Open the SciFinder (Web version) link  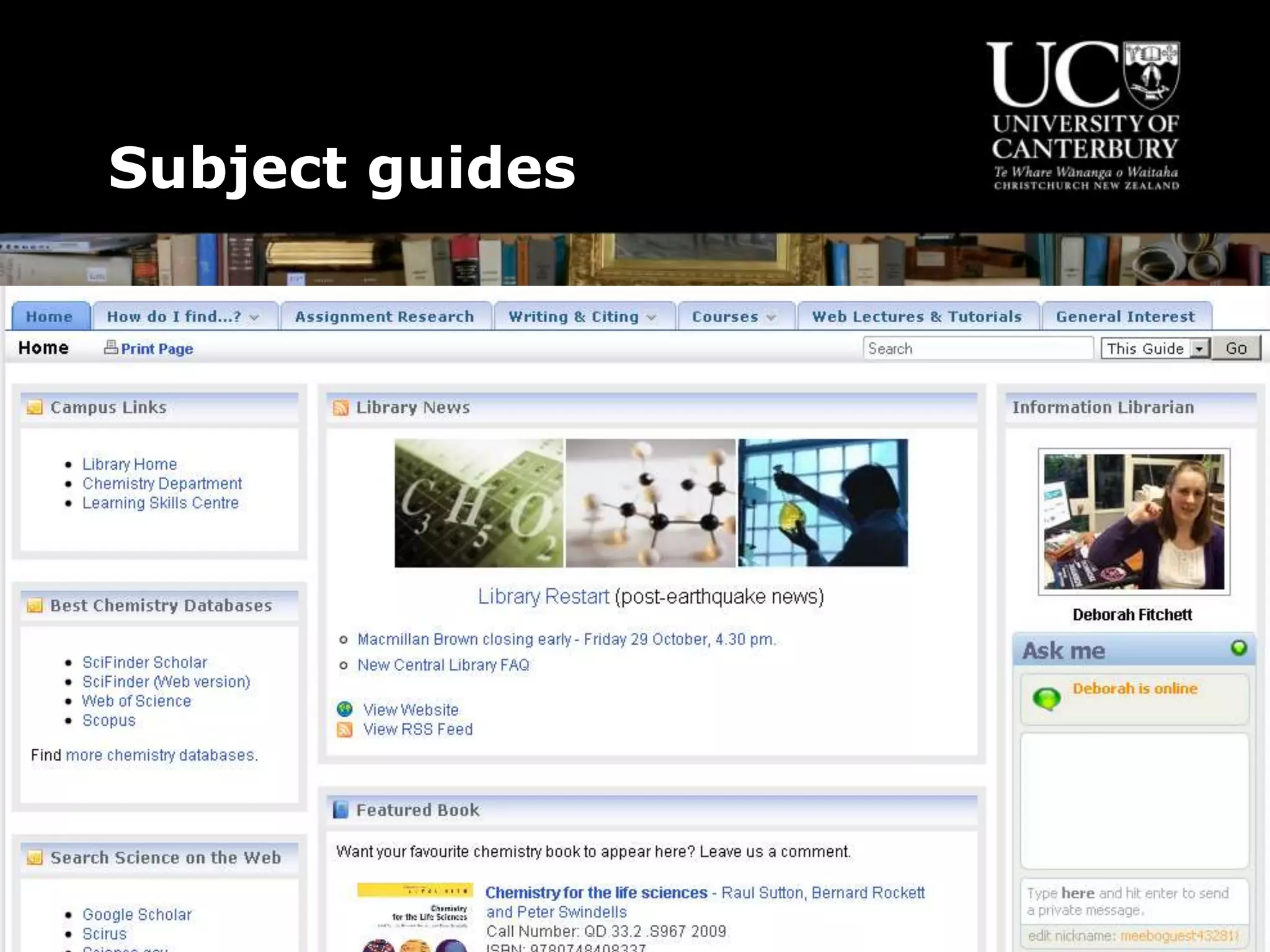pos(166,682)
